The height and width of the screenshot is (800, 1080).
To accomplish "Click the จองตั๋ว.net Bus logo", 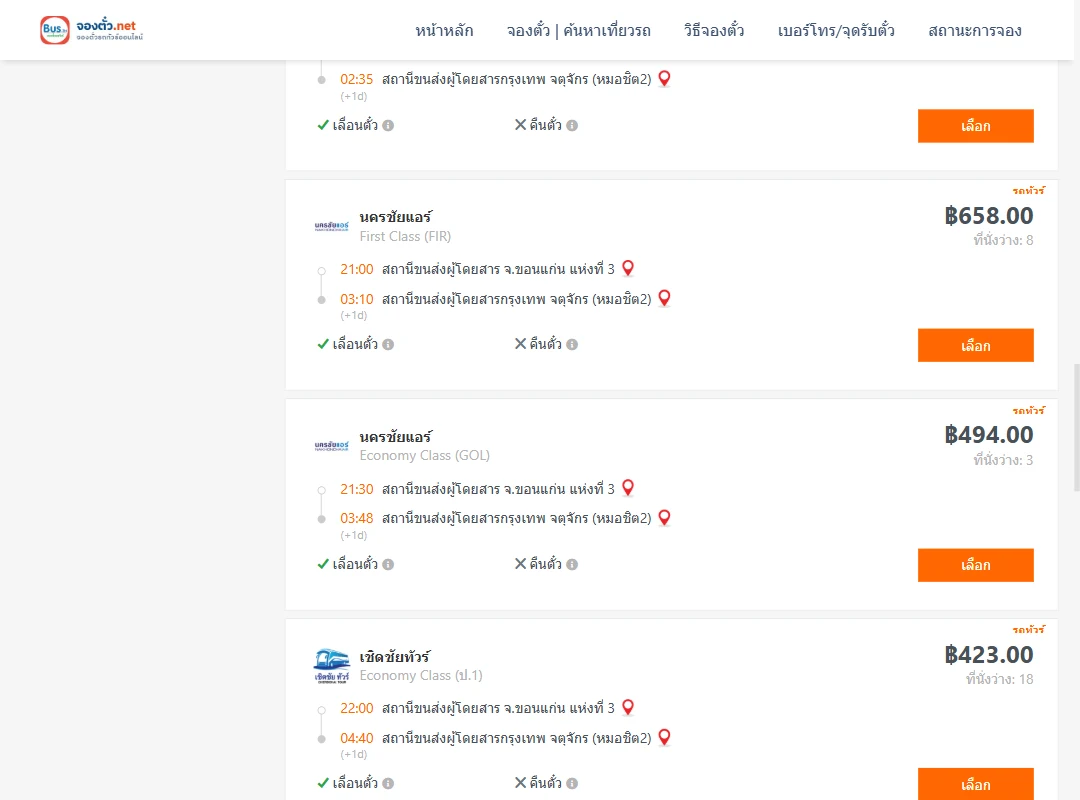I will click(x=92, y=30).
